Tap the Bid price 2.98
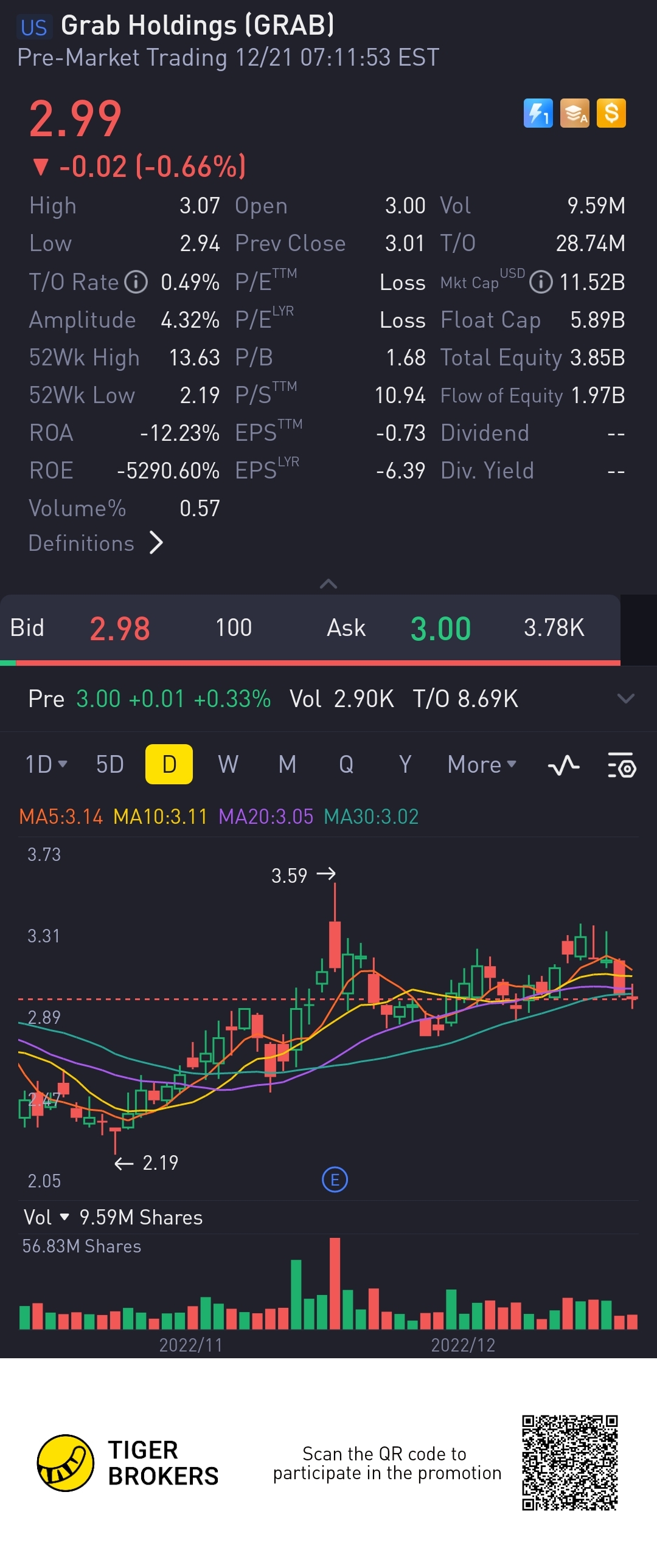 (120, 629)
